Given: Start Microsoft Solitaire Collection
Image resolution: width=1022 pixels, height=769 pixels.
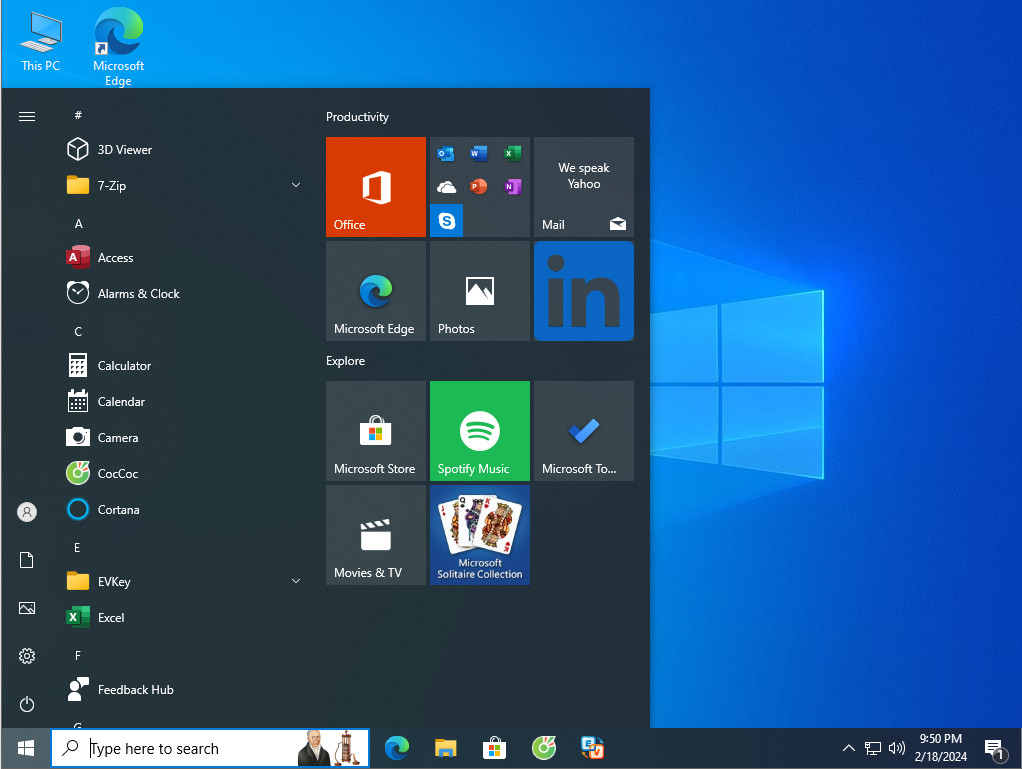Looking at the screenshot, I should pyautogui.click(x=479, y=535).
